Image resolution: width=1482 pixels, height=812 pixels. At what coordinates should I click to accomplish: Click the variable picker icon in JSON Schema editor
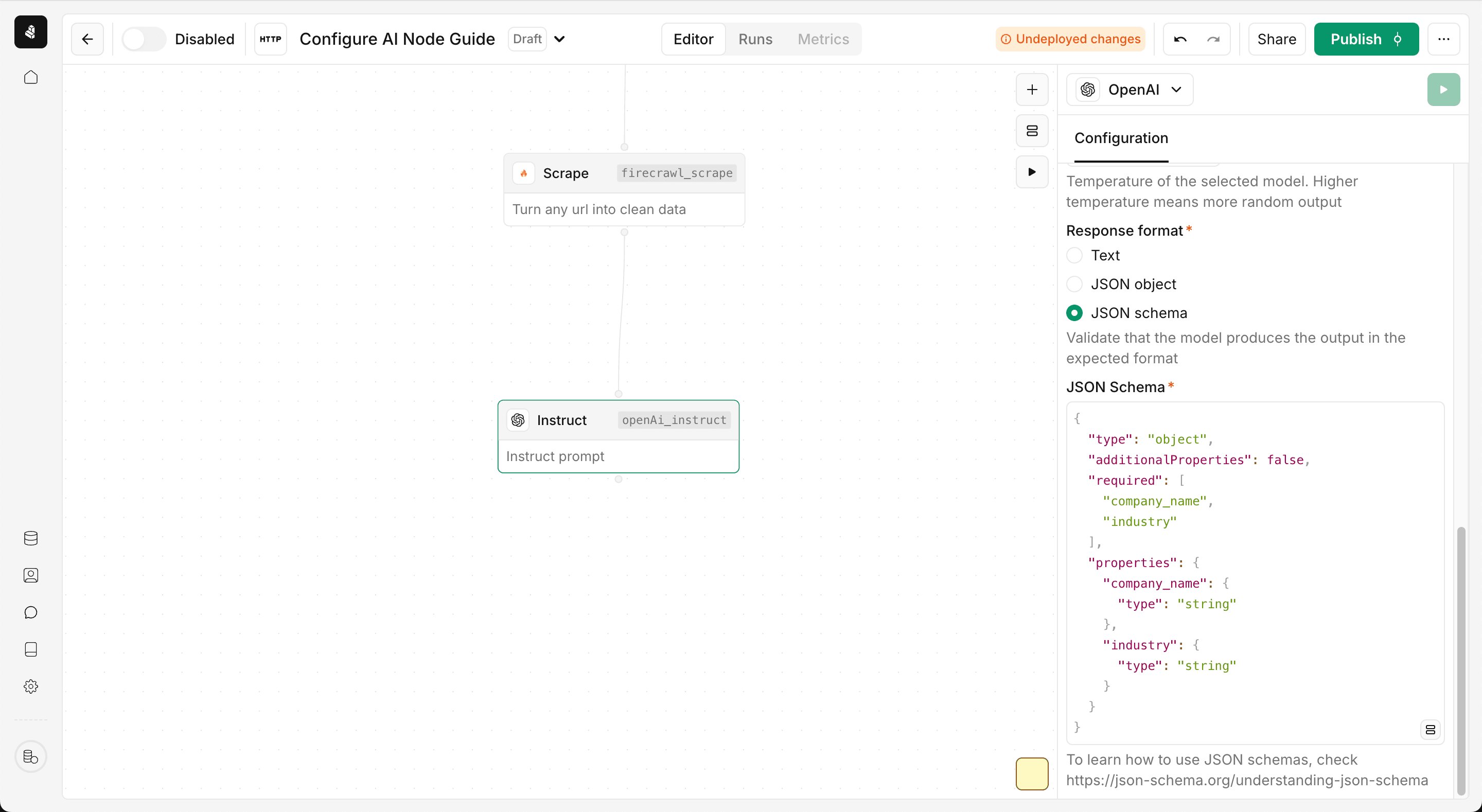[1430, 730]
